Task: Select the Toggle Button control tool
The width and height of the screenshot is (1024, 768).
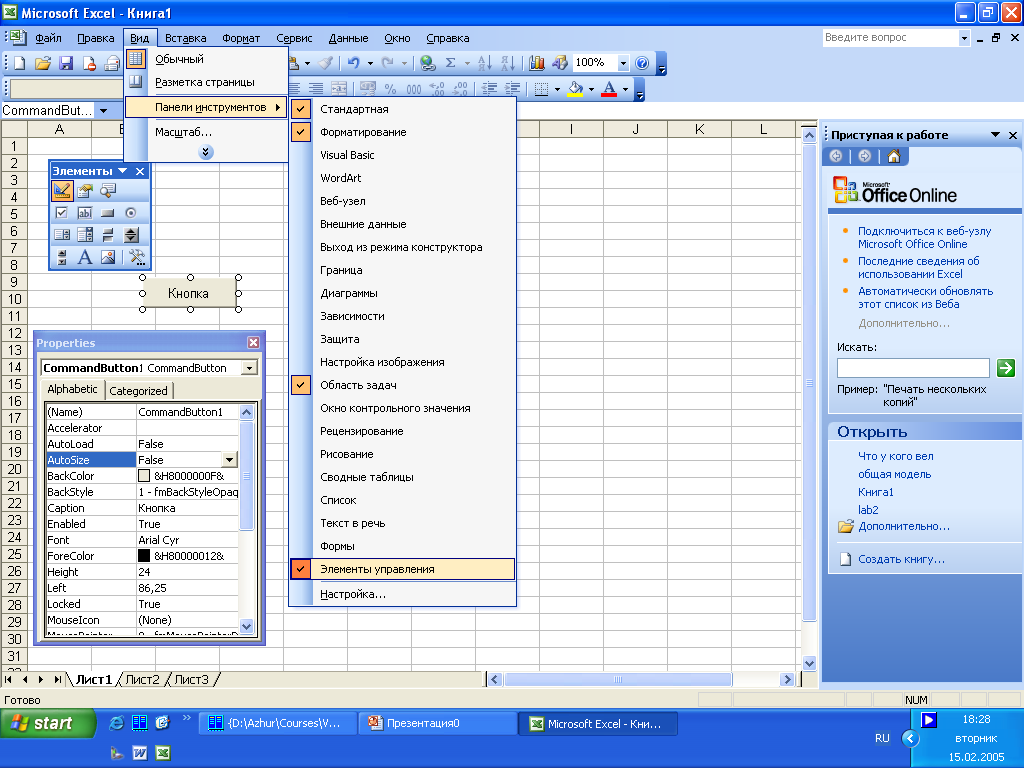Action: [108, 235]
